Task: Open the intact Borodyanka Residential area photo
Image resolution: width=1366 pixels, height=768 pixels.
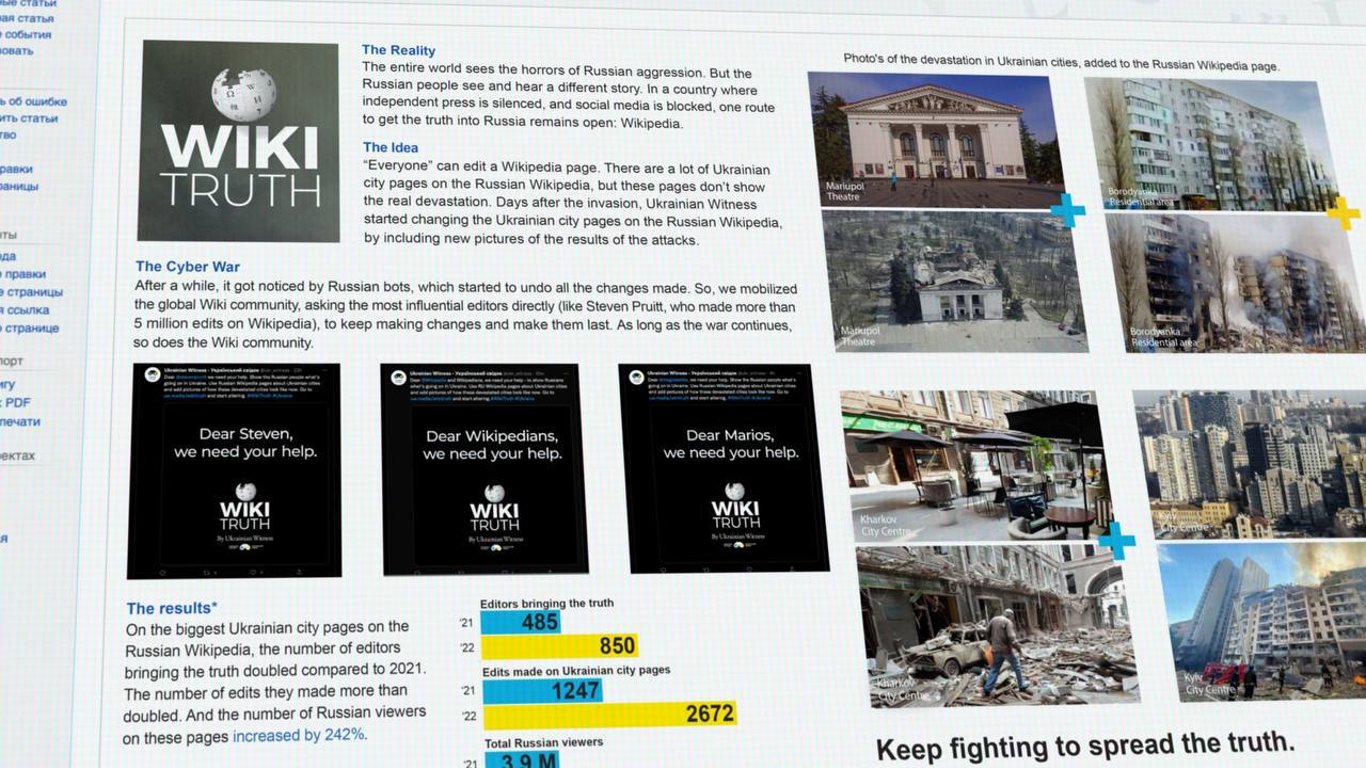Action: pyautogui.click(x=1212, y=144)
